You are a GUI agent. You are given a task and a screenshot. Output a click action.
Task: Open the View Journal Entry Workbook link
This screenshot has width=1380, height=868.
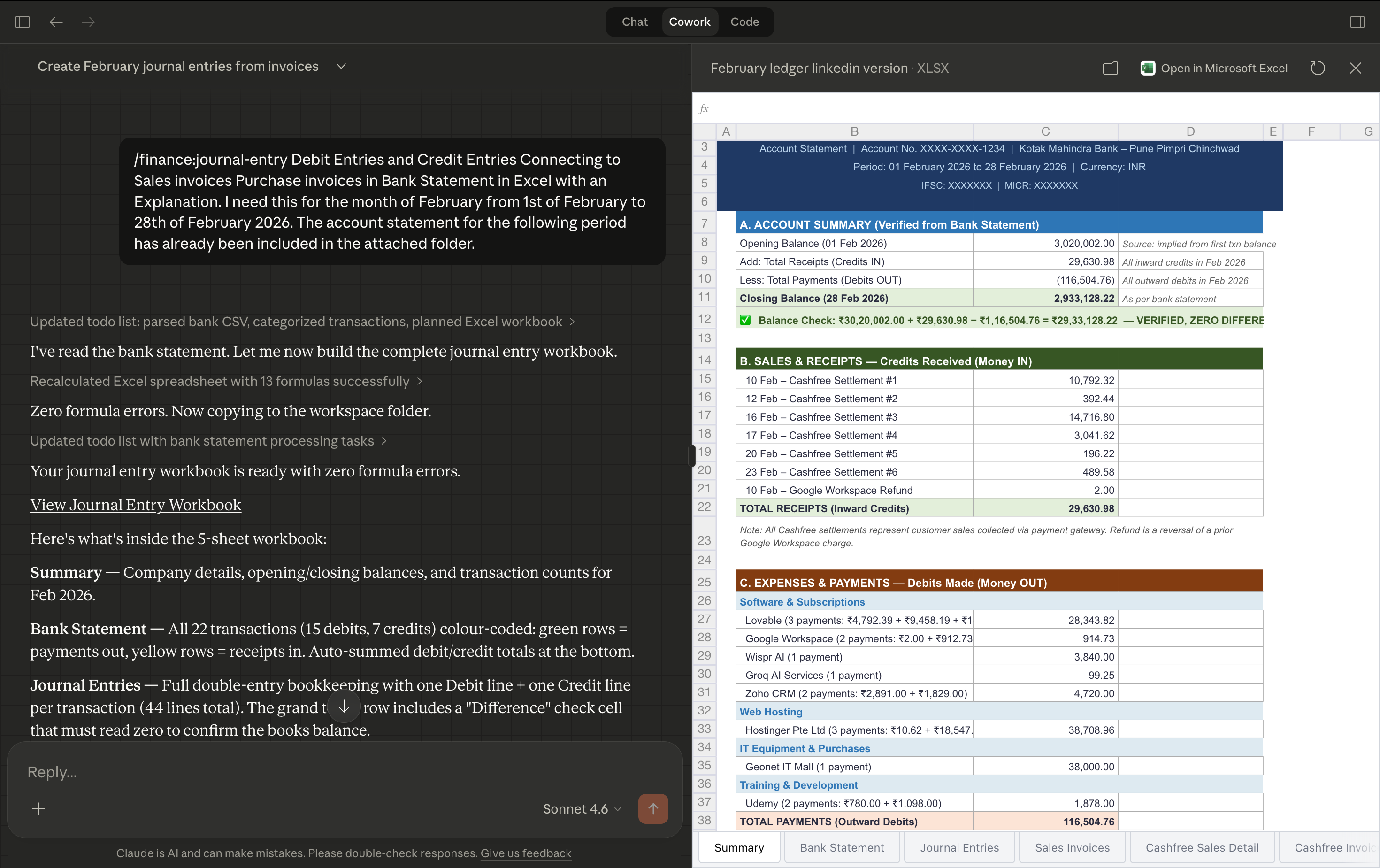(136, 505)
